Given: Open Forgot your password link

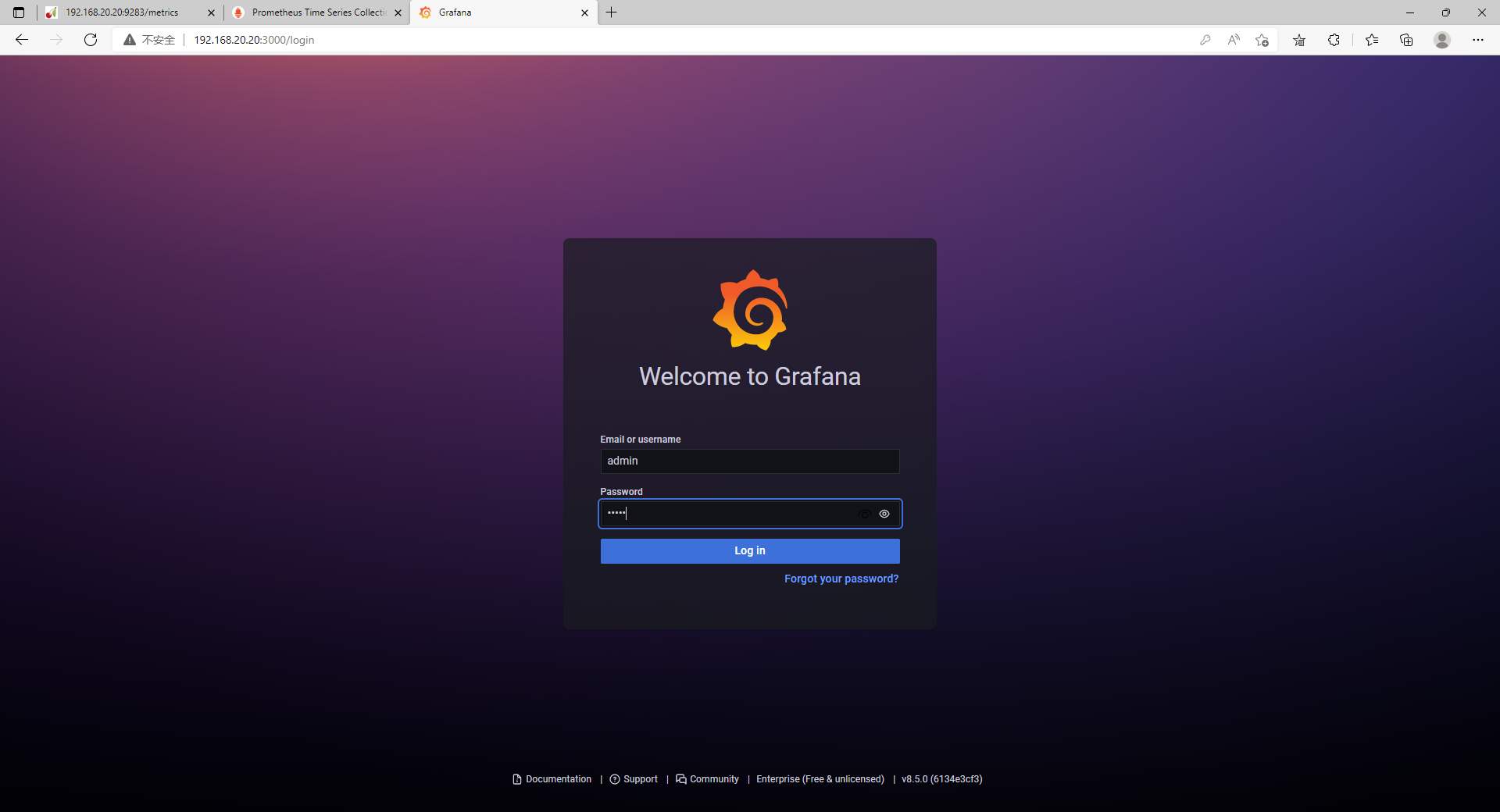Looking at the screenshot, I should (841, 579).
